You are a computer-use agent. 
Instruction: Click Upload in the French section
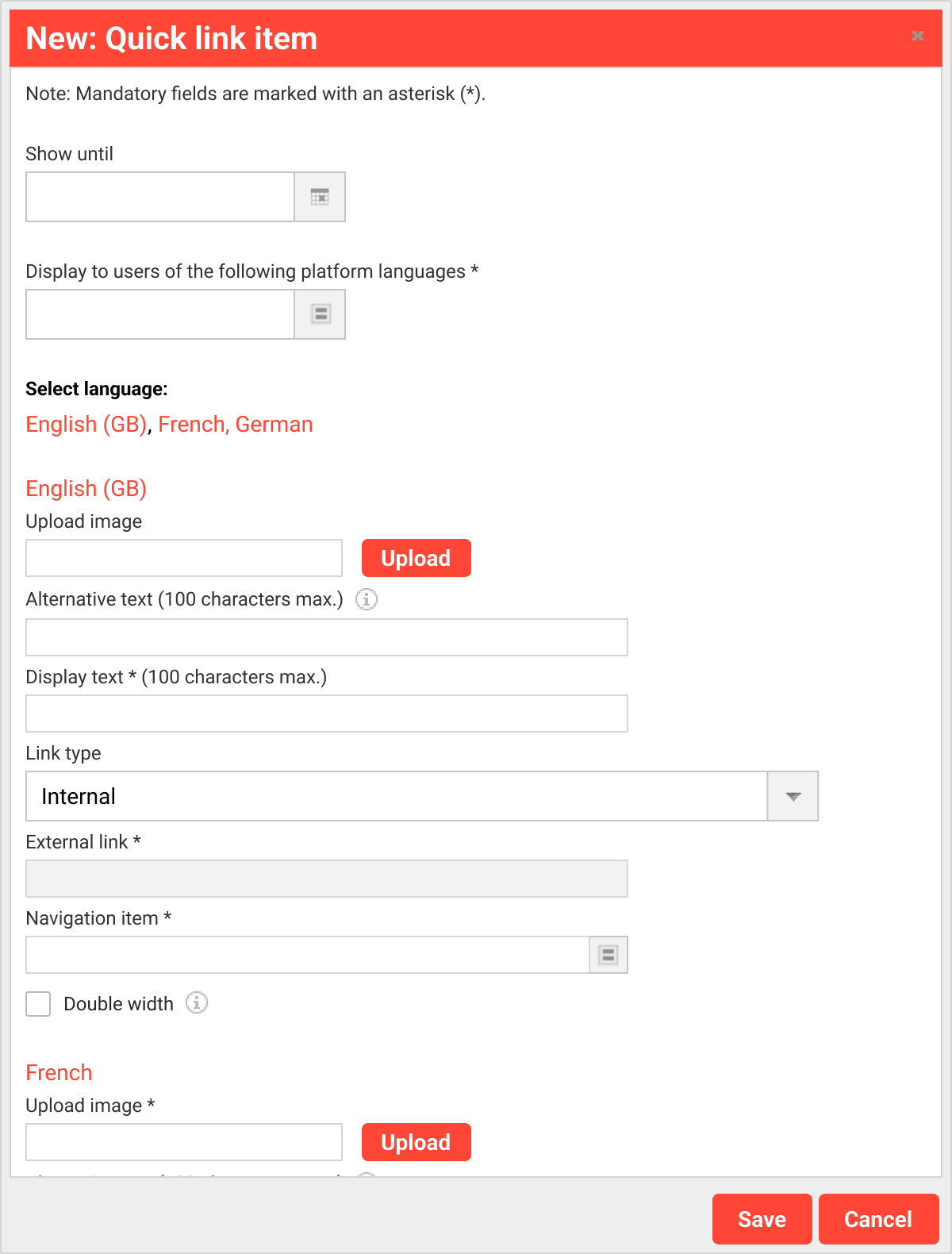pos(416,1142)
